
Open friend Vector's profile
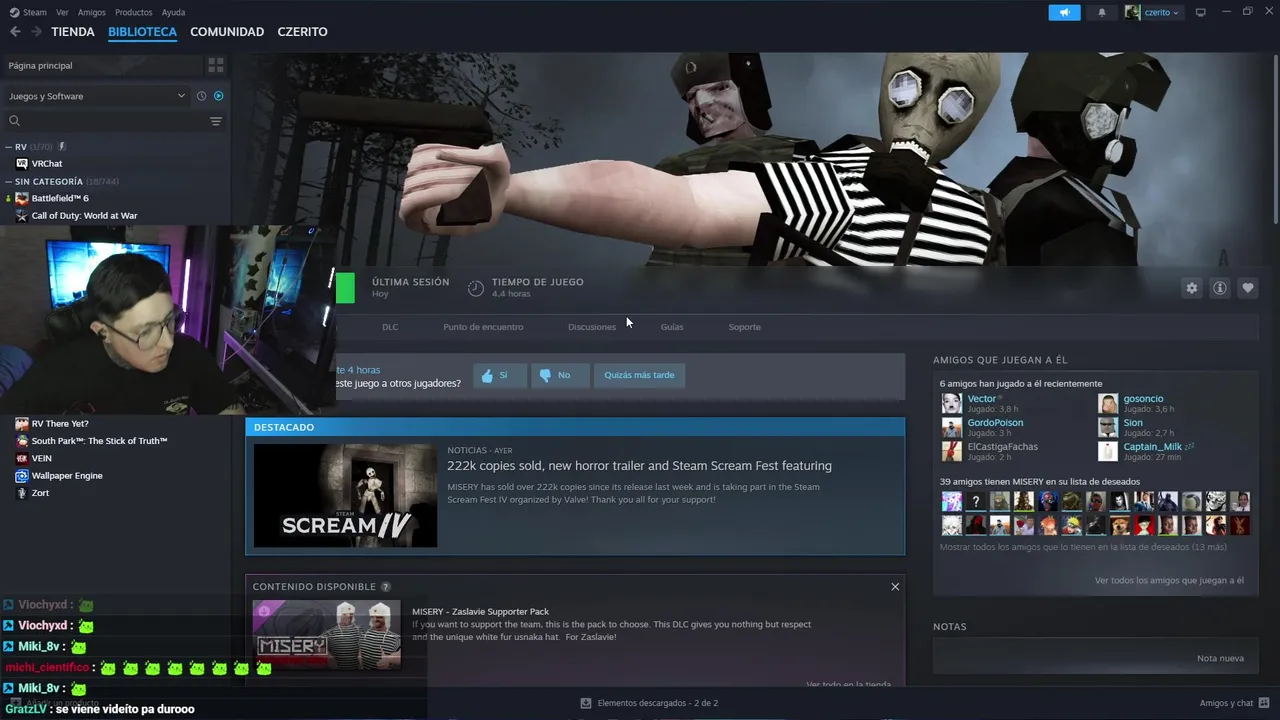[982, 399]
